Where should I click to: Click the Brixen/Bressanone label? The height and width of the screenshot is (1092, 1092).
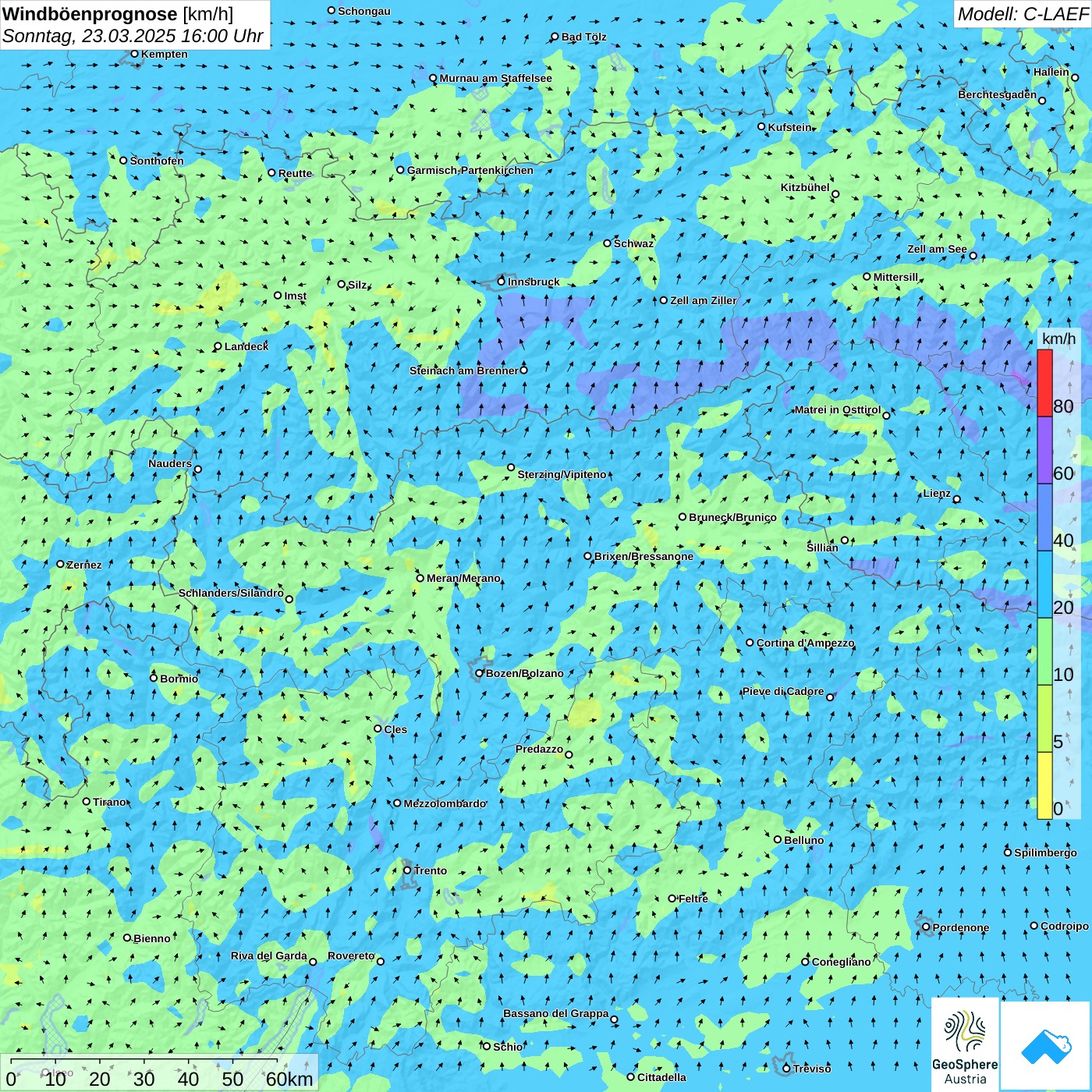(643, 556)
